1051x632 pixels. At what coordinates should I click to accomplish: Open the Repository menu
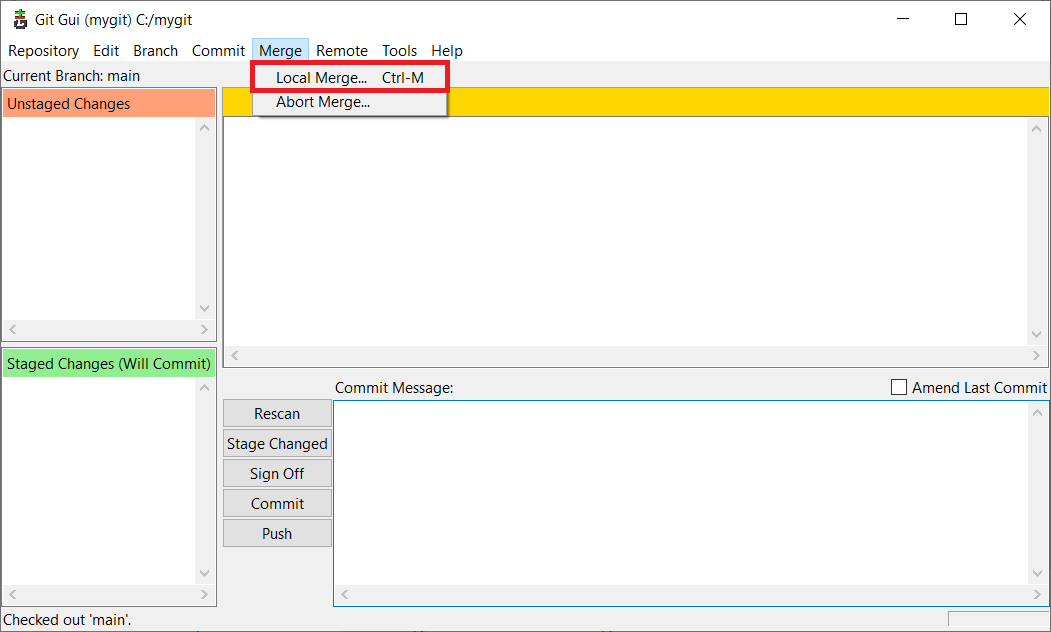44,51
